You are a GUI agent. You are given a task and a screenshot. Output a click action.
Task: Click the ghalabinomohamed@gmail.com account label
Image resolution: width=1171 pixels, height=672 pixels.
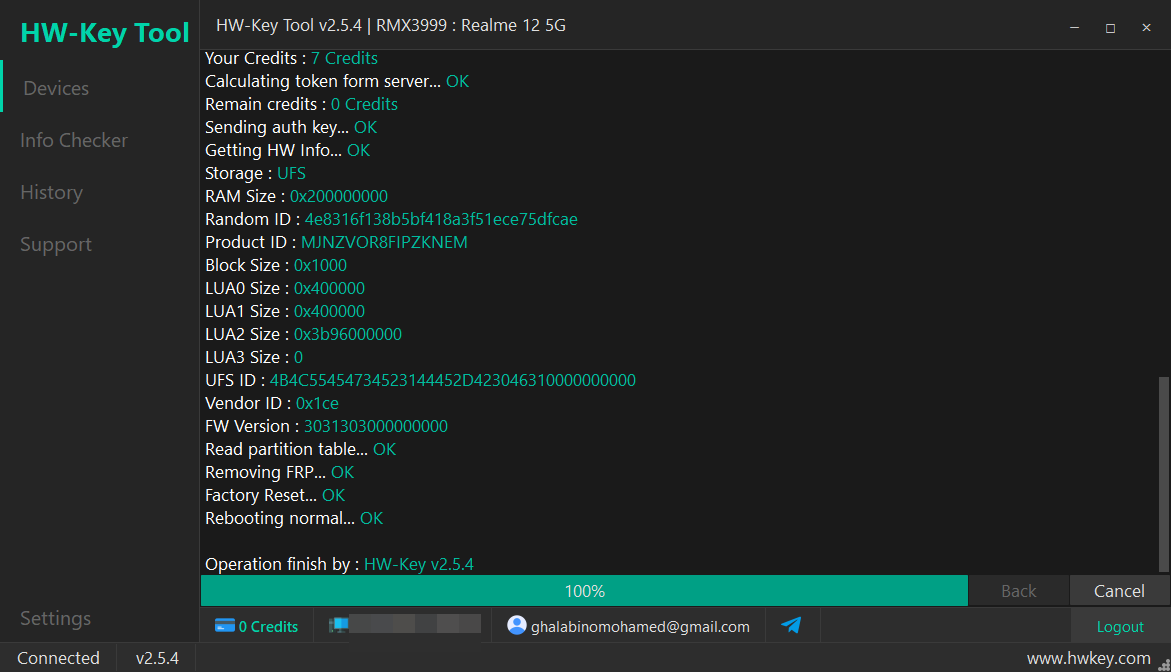640,627
